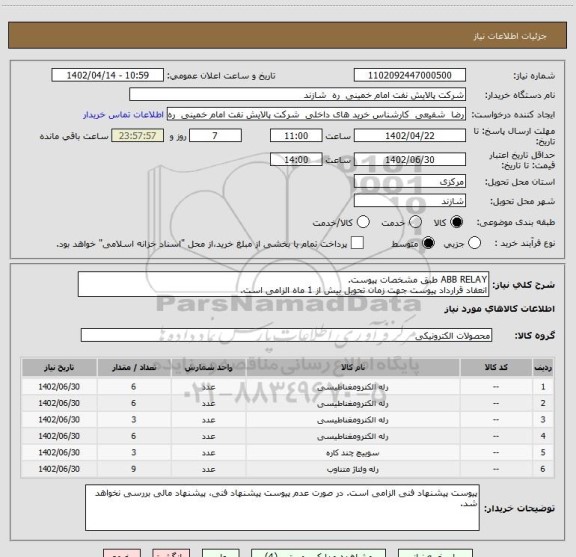Click the deadline time field 11:00
This screenshot has height=557, width=576.
click(296, 136)
